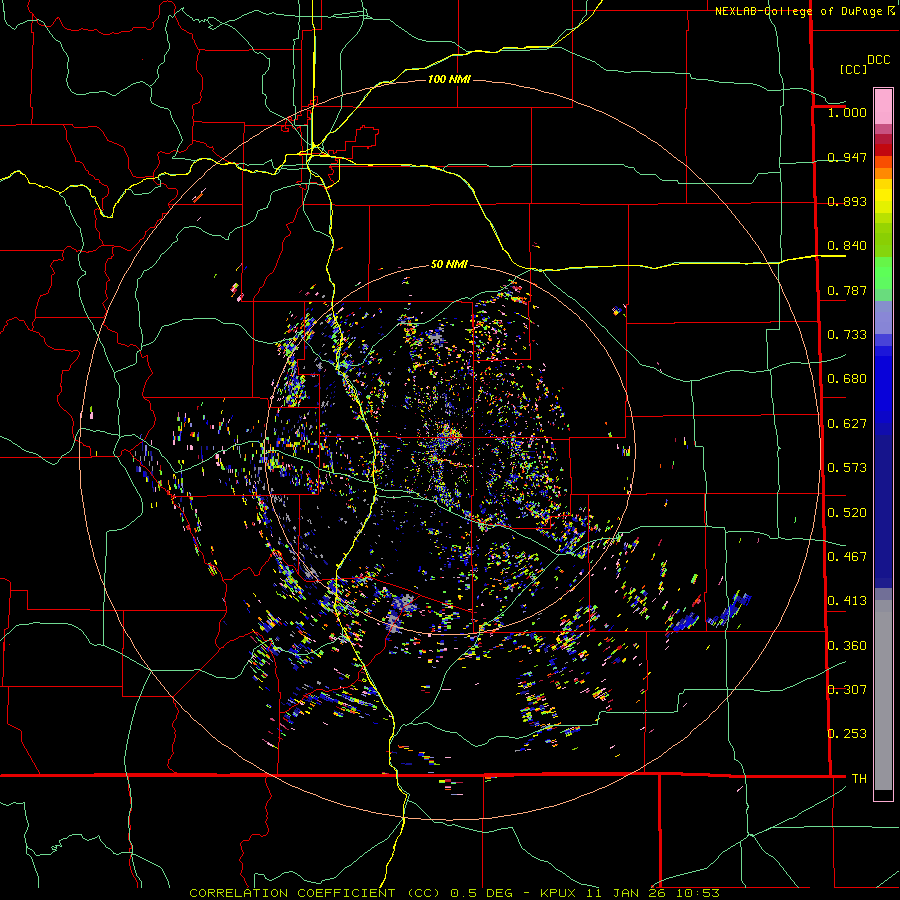Click the [CC] units label
The width and height of the screenshot is (900, 900).
point(854,69)
